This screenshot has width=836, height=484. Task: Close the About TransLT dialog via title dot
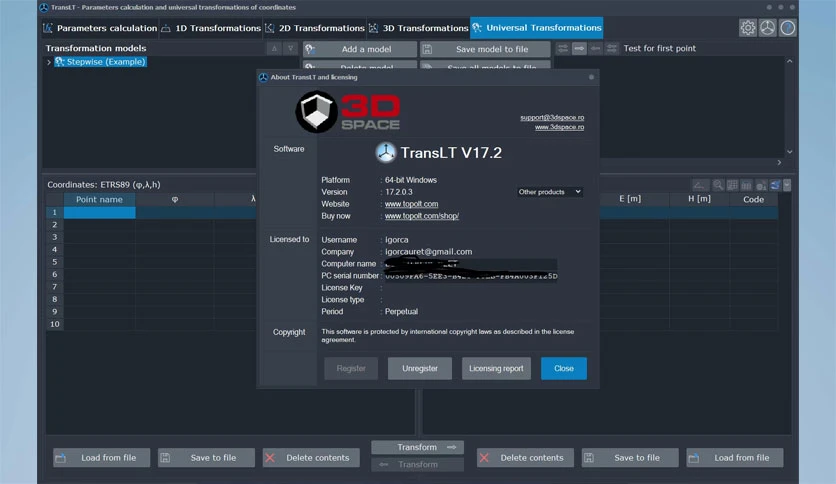591,77
